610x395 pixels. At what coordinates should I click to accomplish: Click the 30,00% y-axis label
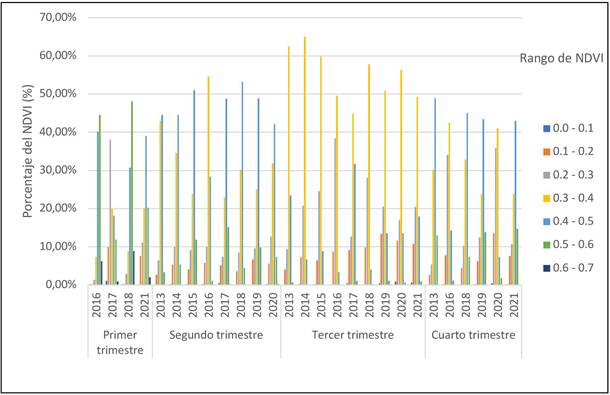point(58,170)
